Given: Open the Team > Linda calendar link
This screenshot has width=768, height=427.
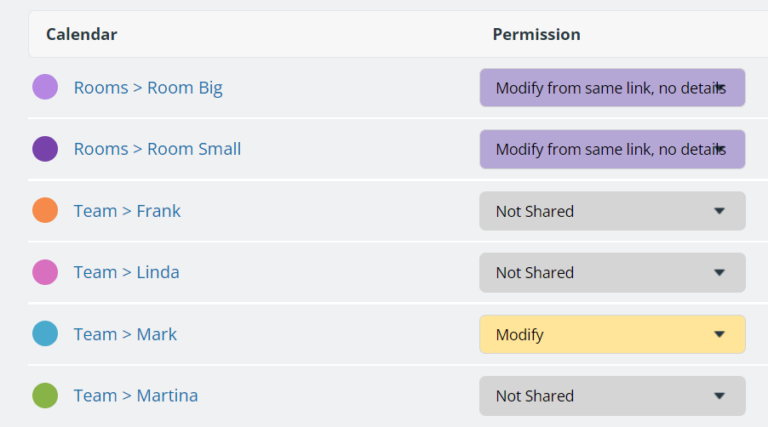Looking at the screenshot, I should click(x=126, y=272).
